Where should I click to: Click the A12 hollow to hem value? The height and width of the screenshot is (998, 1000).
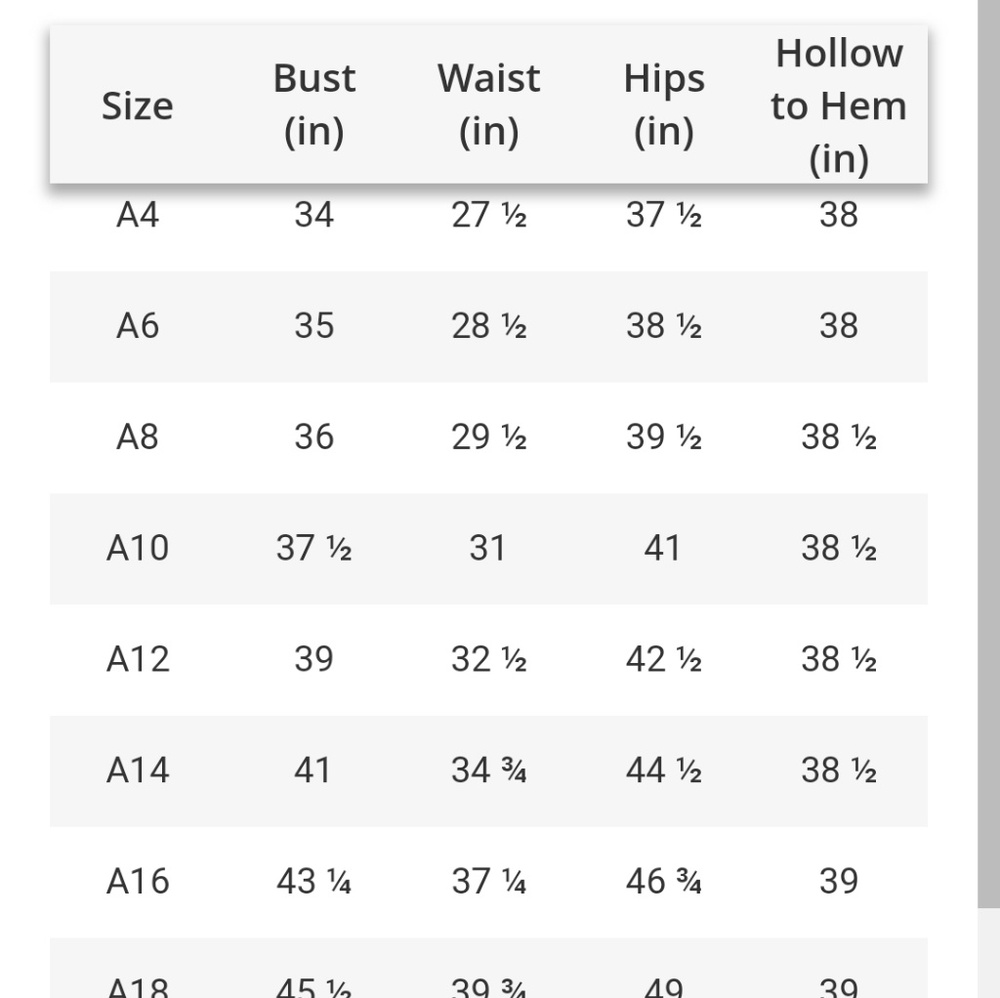coord(839,659)
